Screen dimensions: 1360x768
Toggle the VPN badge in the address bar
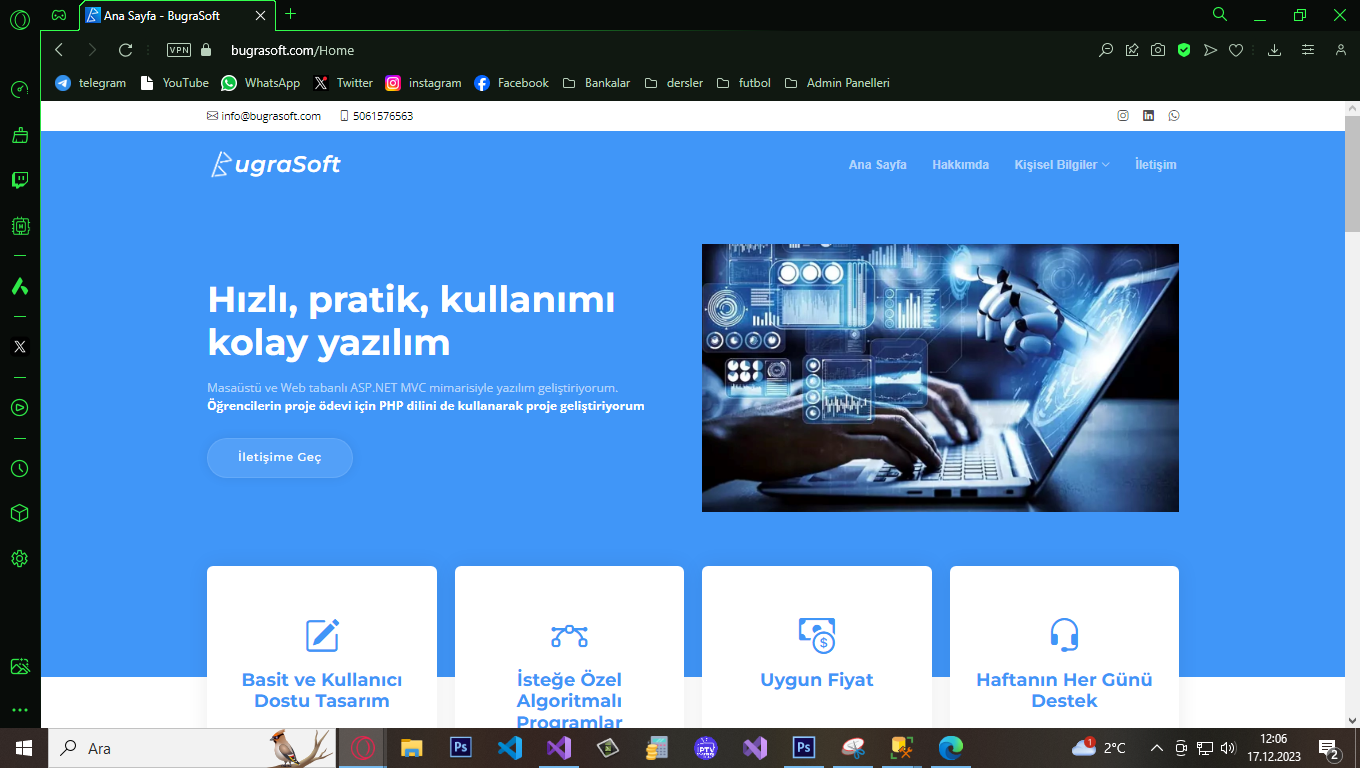(x=179, y=50)
